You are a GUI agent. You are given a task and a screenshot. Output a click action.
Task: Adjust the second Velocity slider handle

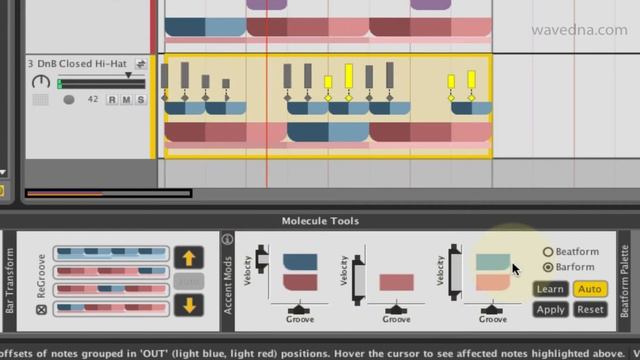click(358, 280)
